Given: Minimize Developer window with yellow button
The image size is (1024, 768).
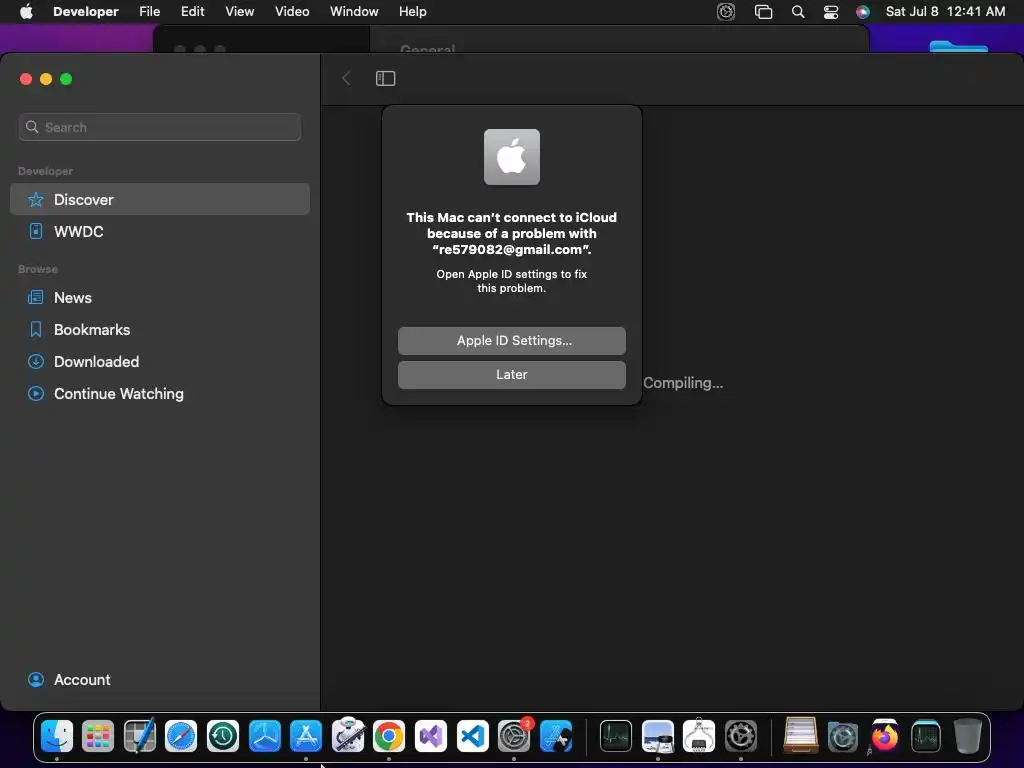Looking at the screenshot, I should [x=46, y=79].
